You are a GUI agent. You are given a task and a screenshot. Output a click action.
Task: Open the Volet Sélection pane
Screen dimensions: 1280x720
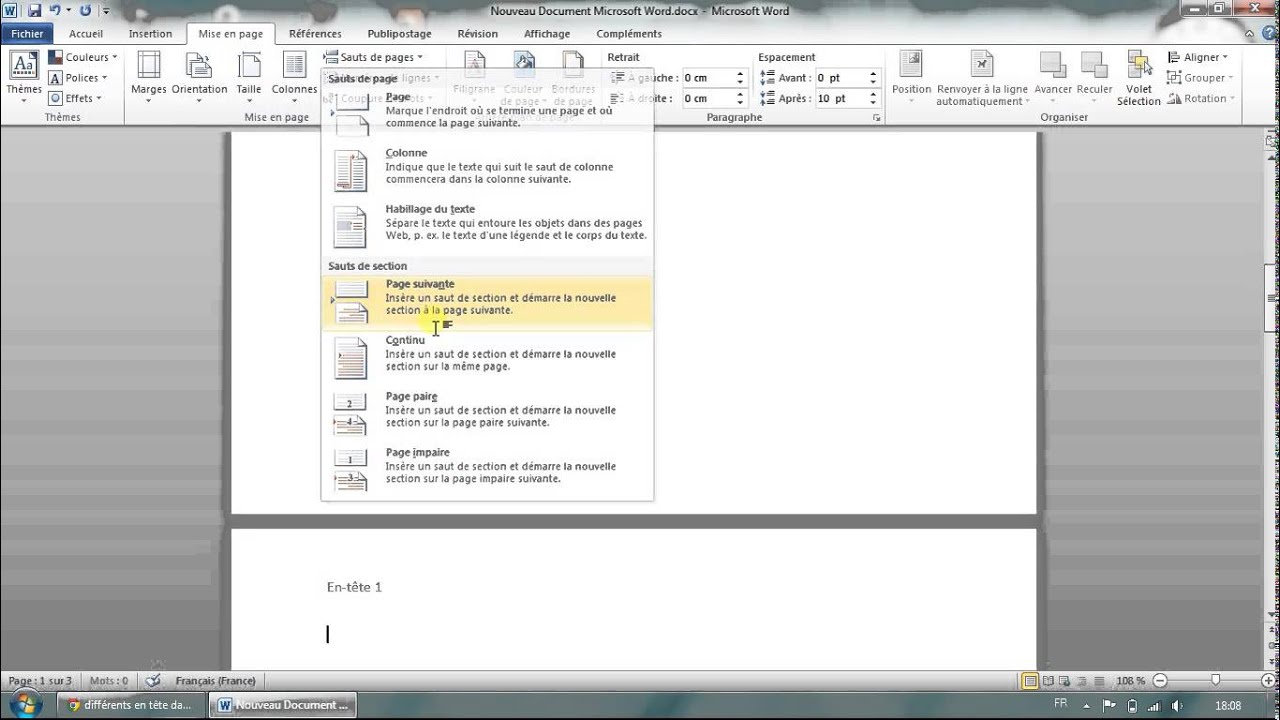[x=1139, y=78]
